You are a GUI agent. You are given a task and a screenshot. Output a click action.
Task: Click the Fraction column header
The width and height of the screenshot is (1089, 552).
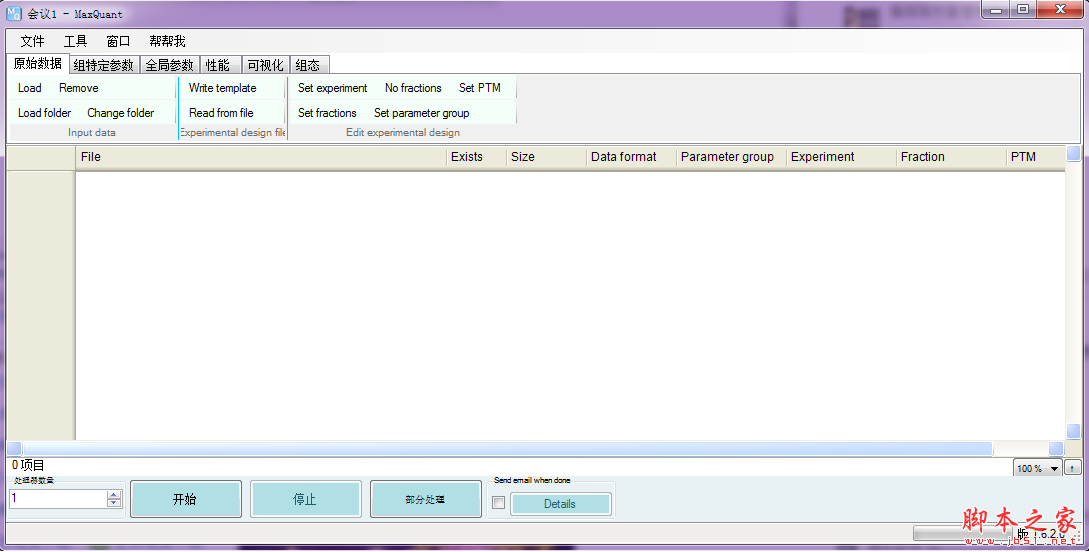(951, 157)
